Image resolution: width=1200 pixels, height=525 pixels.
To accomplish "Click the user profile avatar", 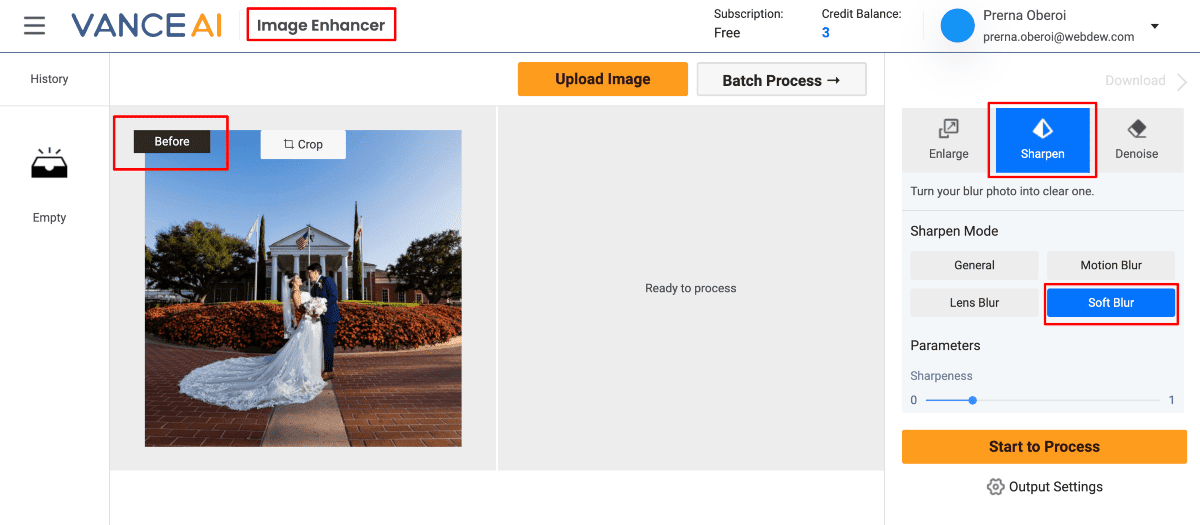I will (957, 26).
